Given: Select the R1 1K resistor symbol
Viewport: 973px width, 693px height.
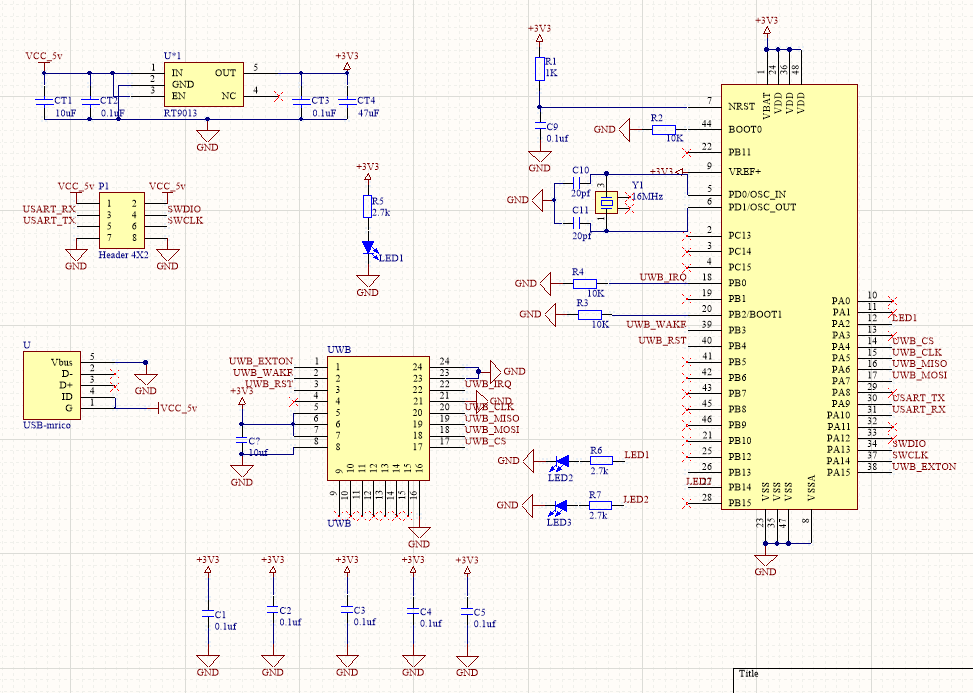Looking at the screenshot, I should click(x=539, y=69).
